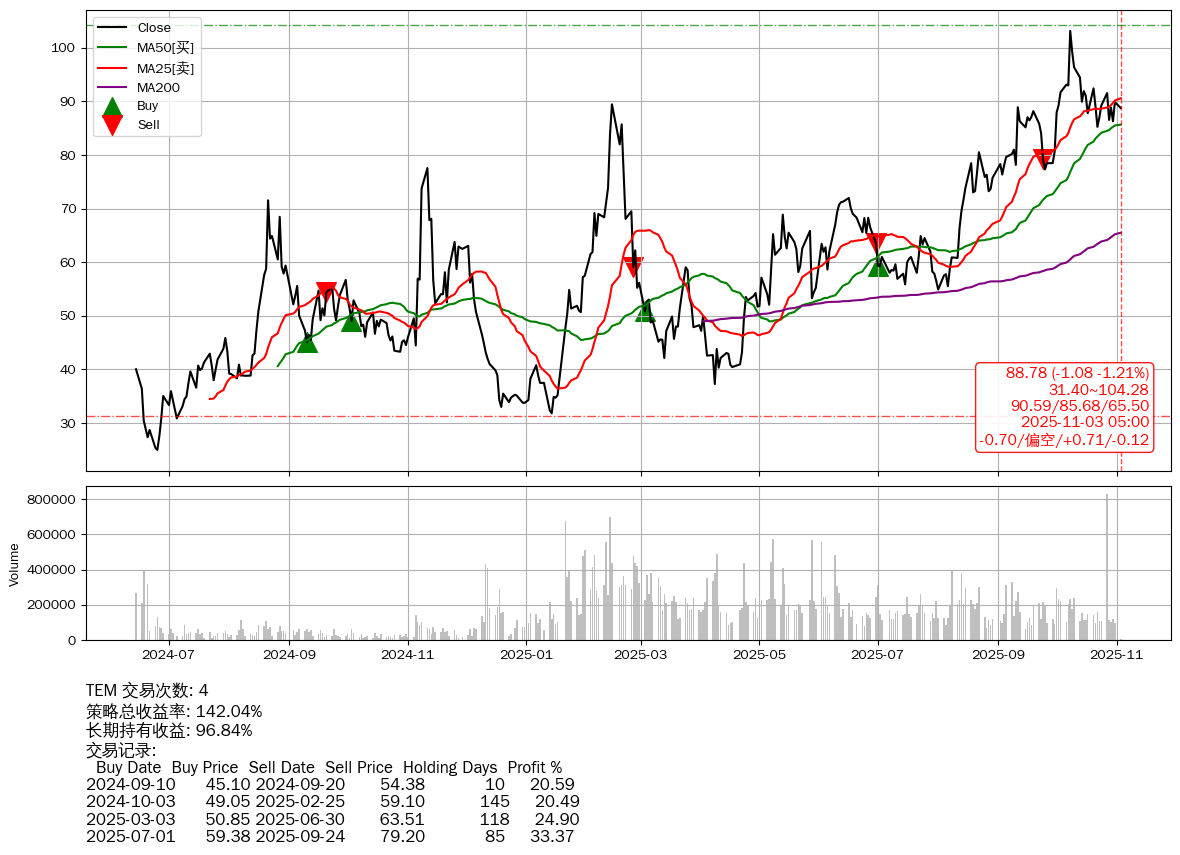This screenshot has height=855, width=1180.
Task: Click the red Sell triangle in legend
Action: click(113, 125)
